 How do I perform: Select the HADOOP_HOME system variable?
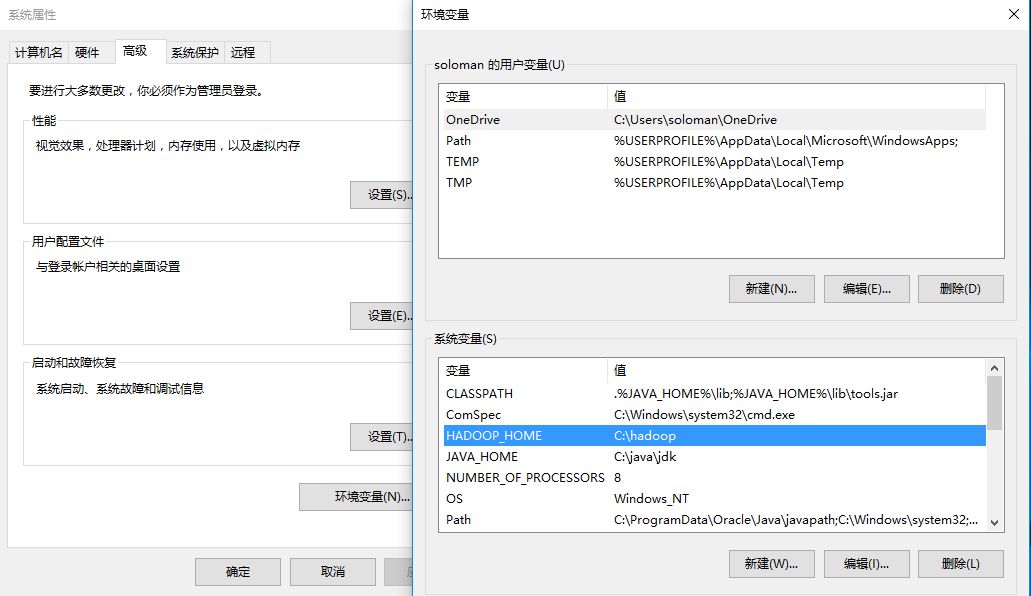[715, 435]
